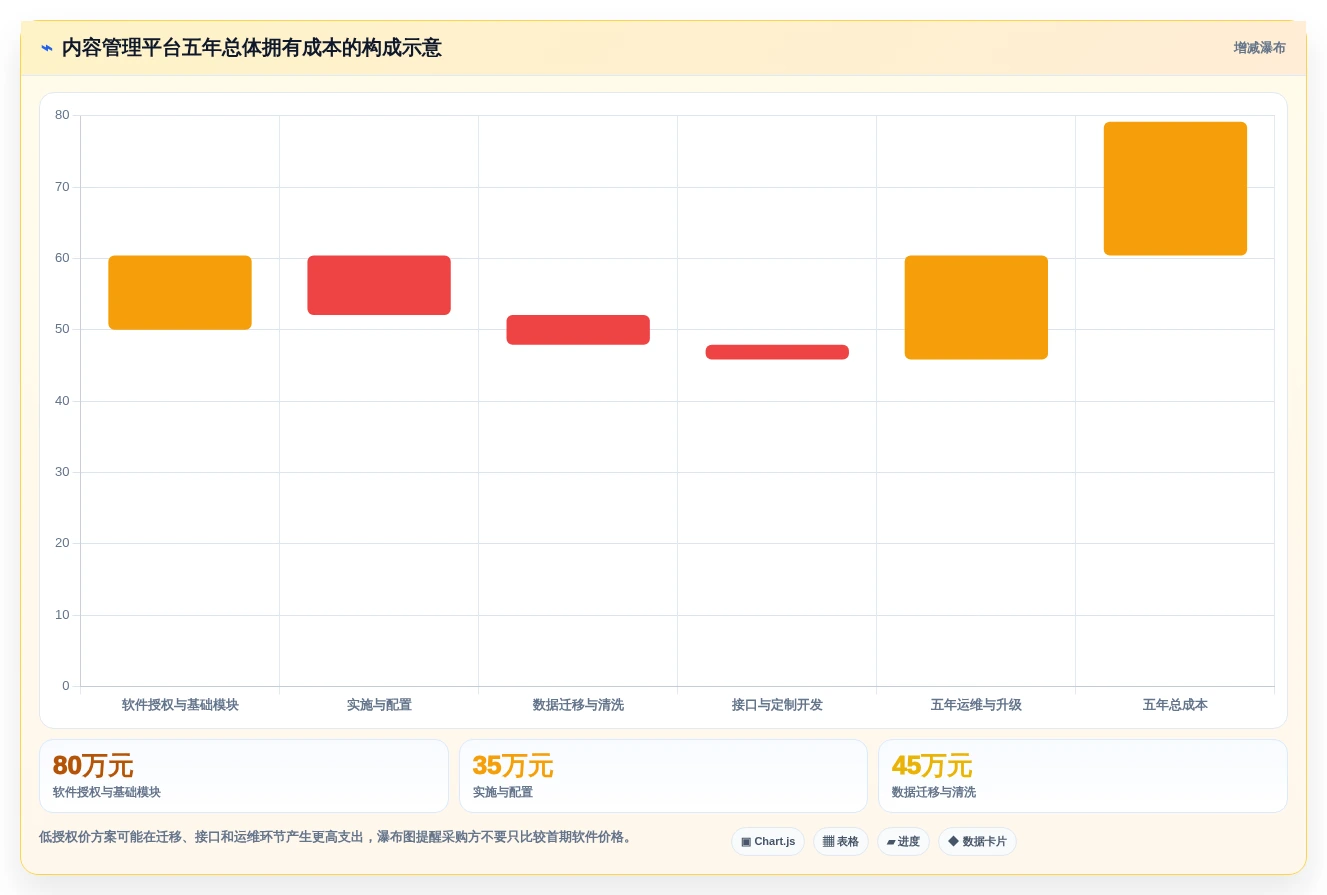This screenshot has height=895, width=1327.
Task: Click the y-axis value 30
Action: click(x=62, y=472)
